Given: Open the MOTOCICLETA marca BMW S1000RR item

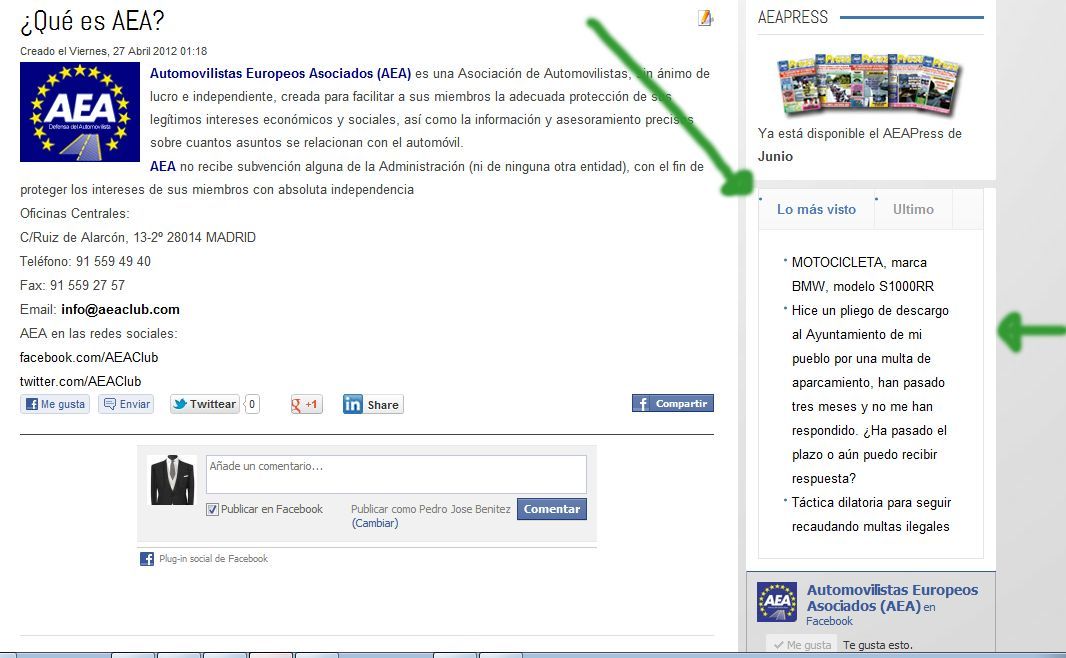Looking at the screenshot, I should coord(862,274).
